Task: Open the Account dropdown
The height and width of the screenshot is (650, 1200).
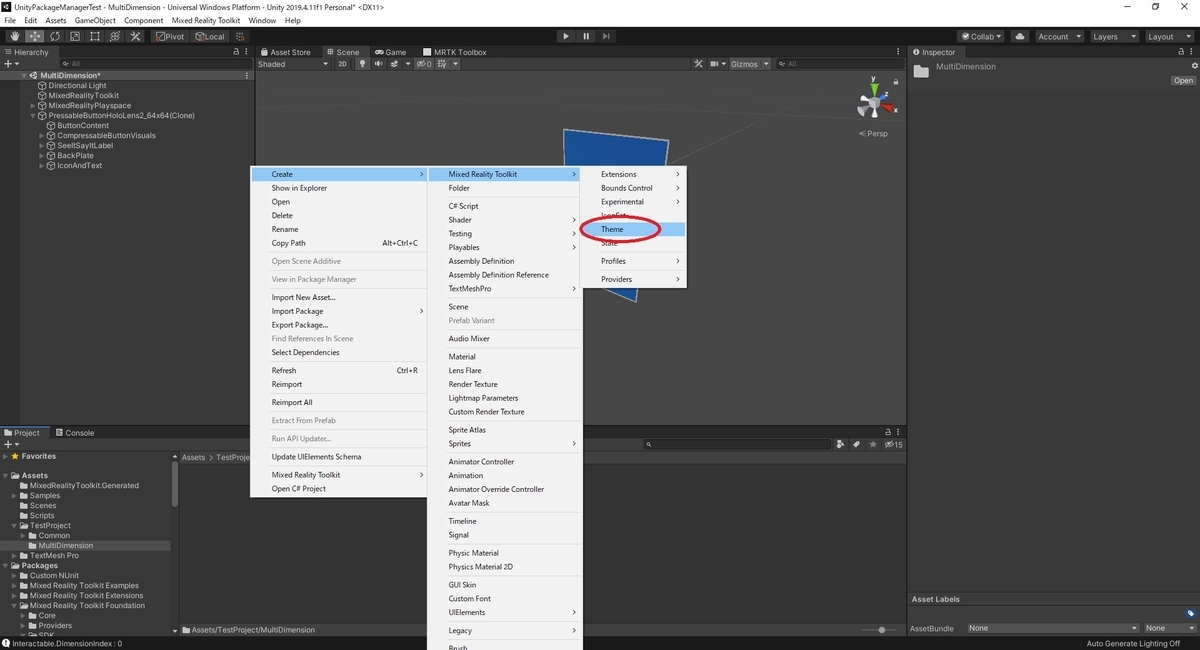Action: (1059, 36)
